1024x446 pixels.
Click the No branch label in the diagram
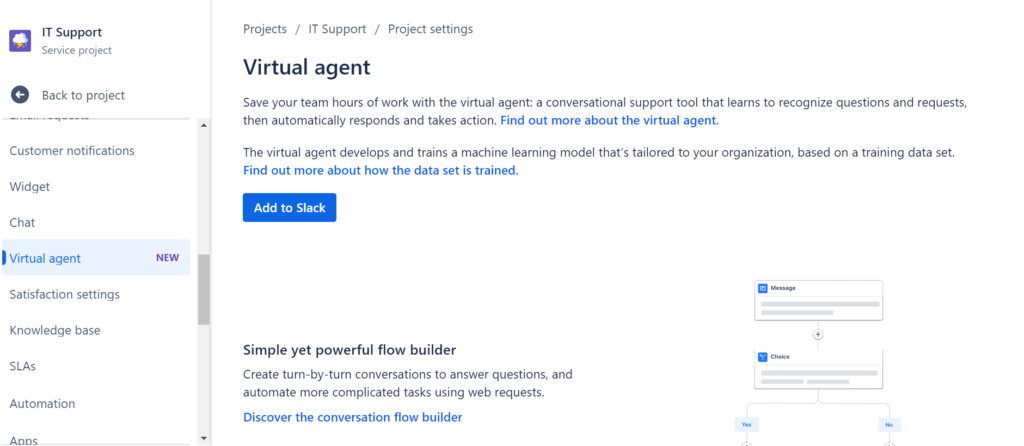click(888, 424)
